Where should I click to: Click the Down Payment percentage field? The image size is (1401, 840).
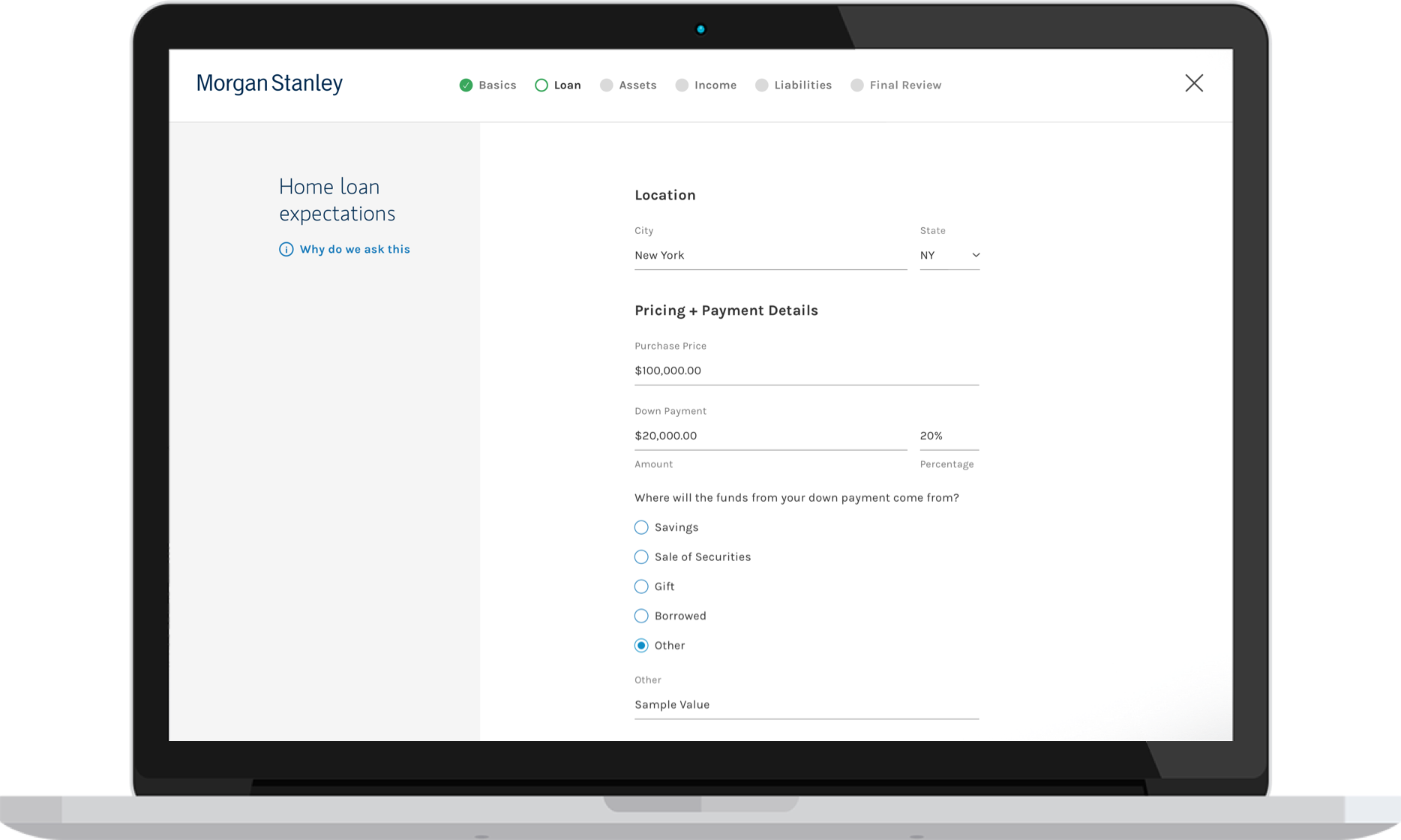pyautogui.click(x=949, y=436)
